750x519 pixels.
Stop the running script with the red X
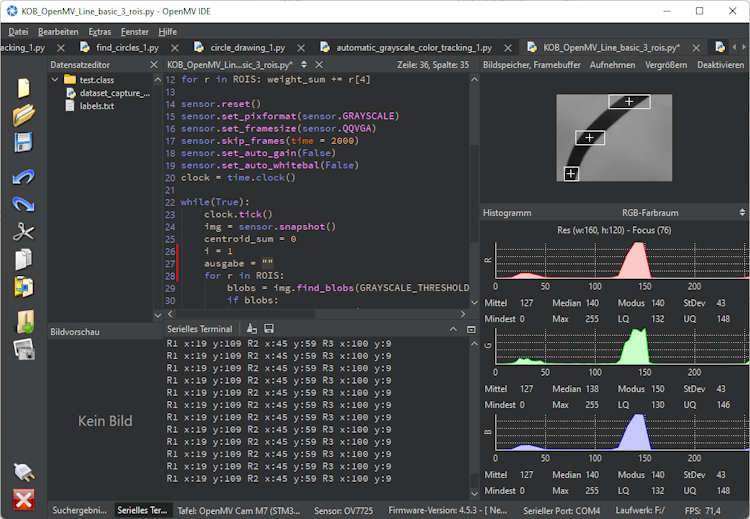pos(23,498)
